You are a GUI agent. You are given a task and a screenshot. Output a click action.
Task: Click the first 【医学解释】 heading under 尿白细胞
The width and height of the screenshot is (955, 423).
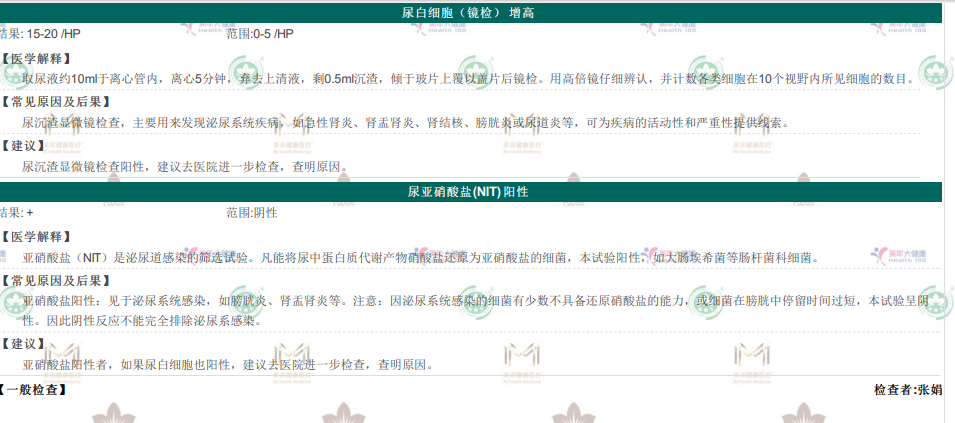click(36, 59)
